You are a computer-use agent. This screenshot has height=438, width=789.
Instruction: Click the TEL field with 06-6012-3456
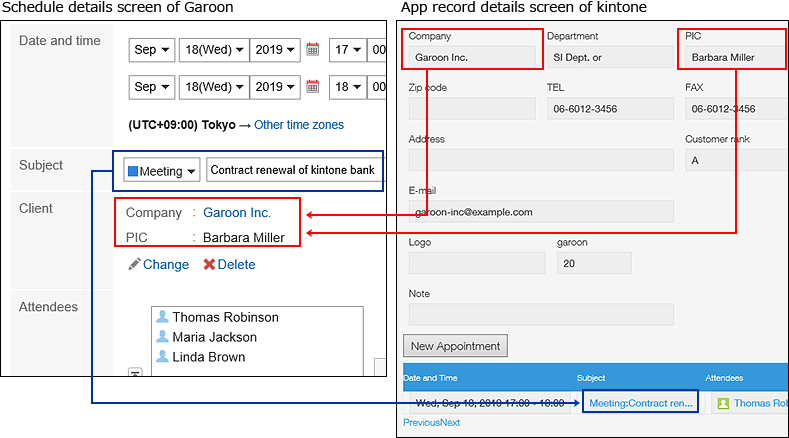click(x=610, y=109)
